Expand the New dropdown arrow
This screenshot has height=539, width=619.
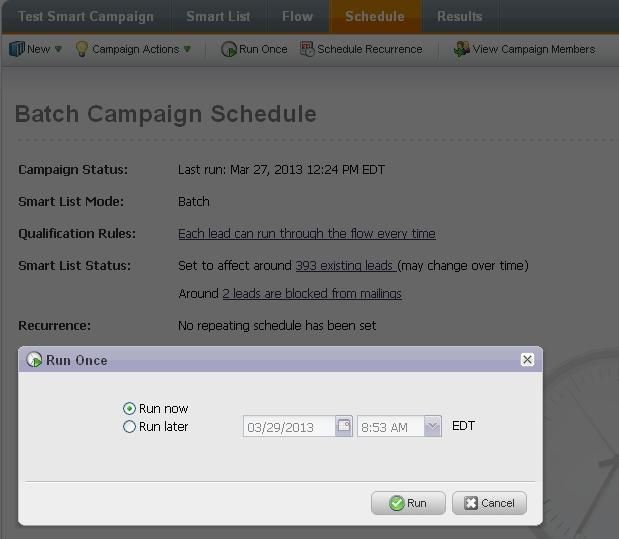point(58,49)
